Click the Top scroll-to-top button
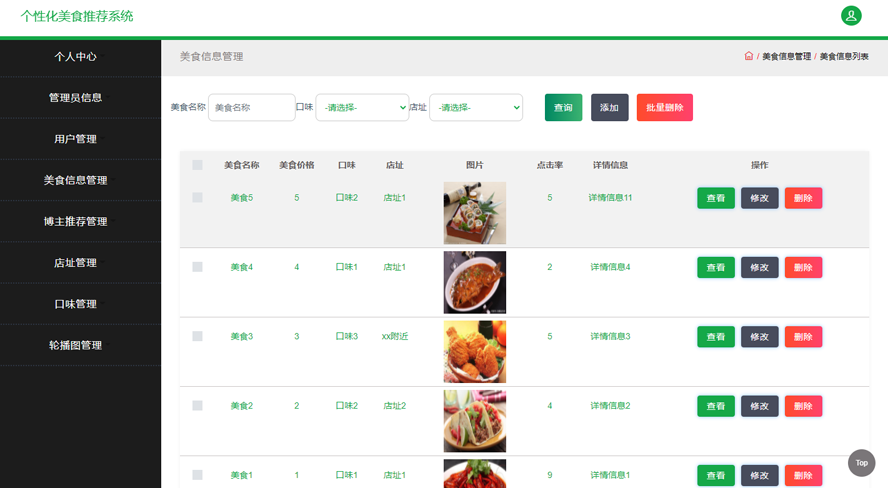This screenshot has width=888, height=488. [x=861, y=463]
